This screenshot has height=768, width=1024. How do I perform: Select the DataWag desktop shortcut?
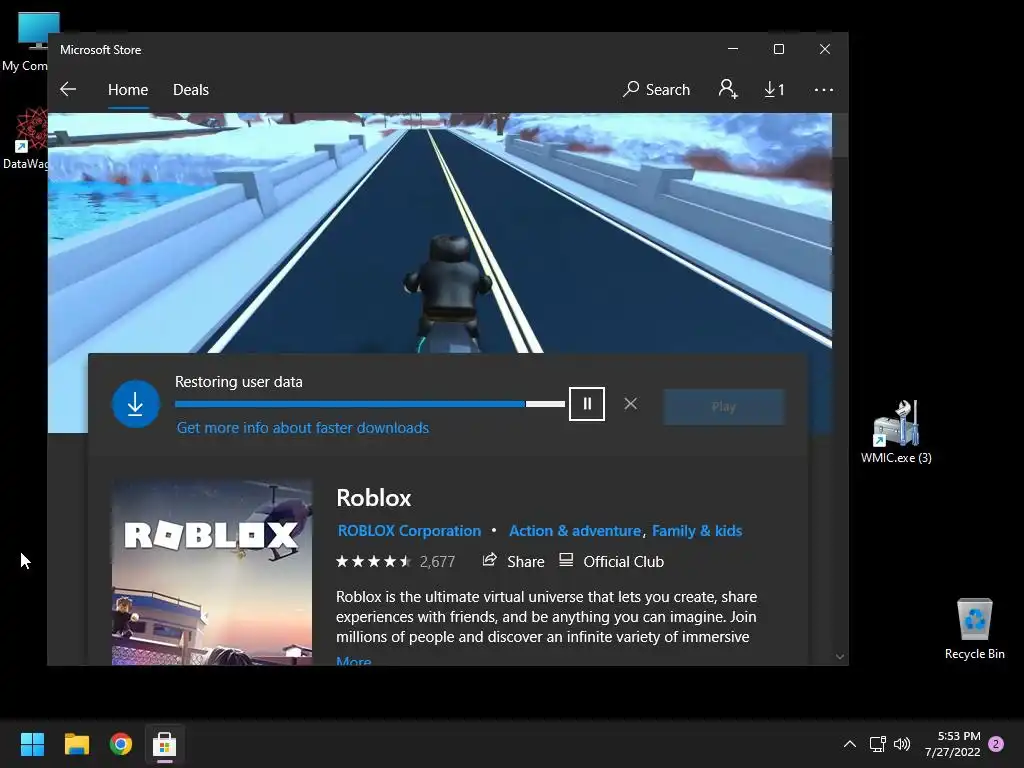tap(26, 139)
